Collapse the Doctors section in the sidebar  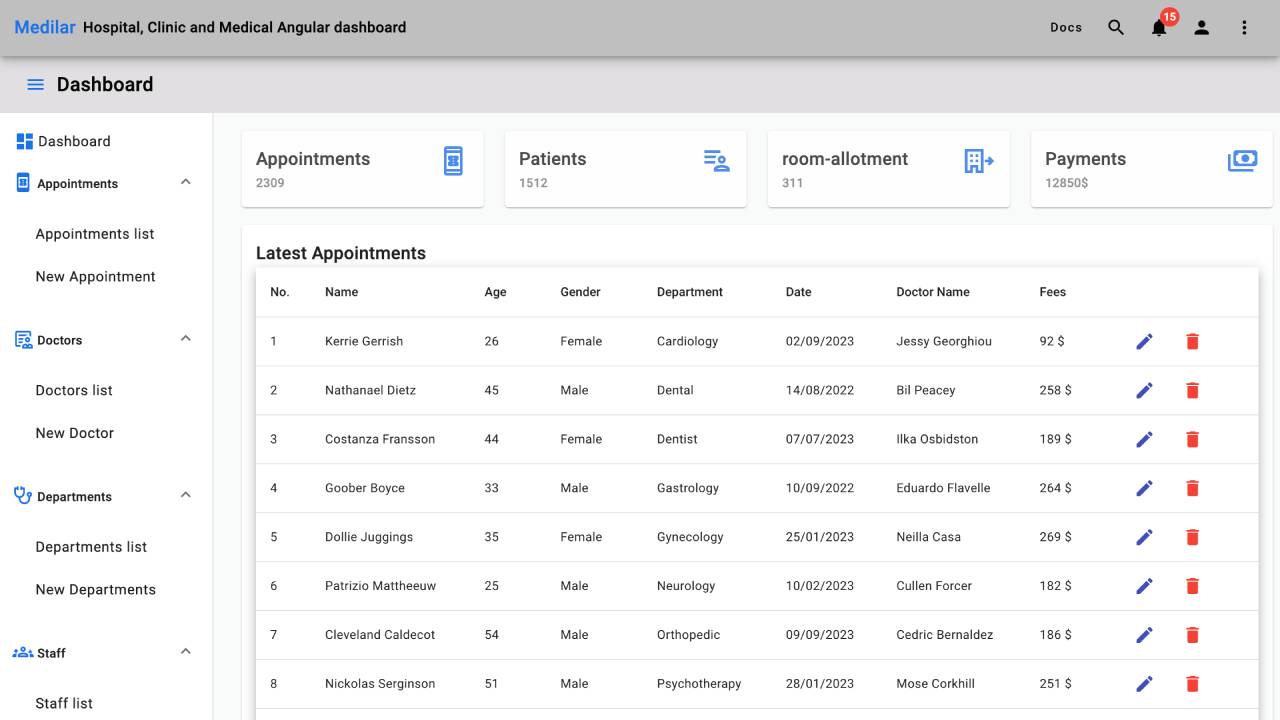pos(185,338)
